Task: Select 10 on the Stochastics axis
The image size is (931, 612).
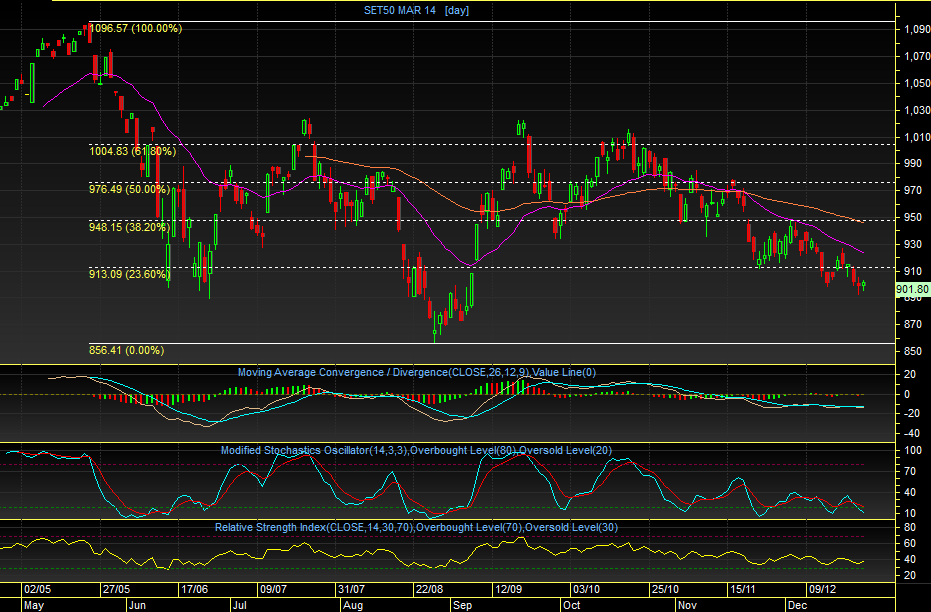Action: coord(910,513)
